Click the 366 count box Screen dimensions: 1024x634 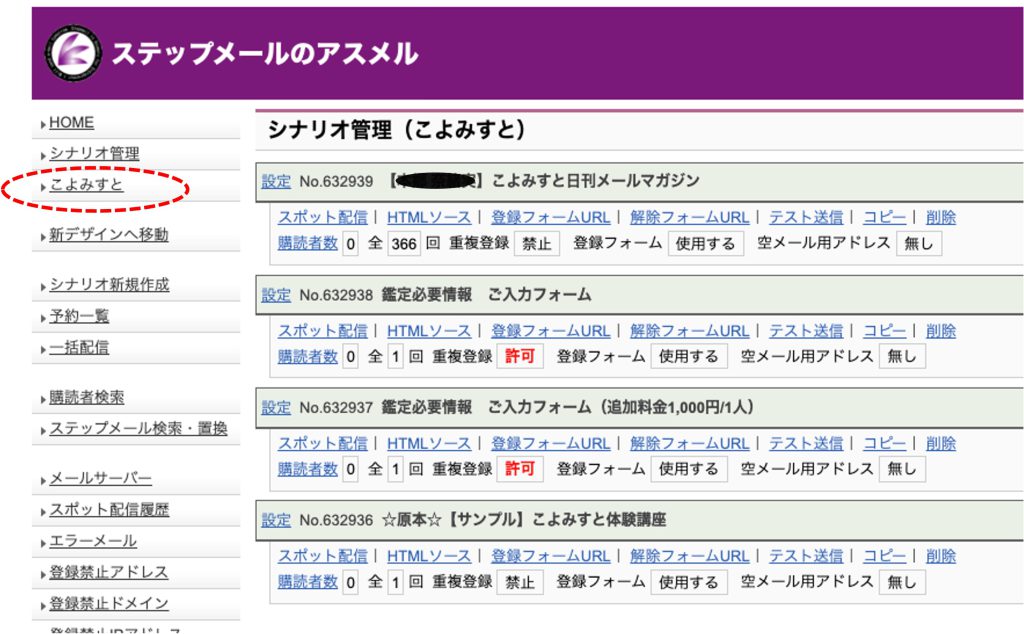[404, 244]
